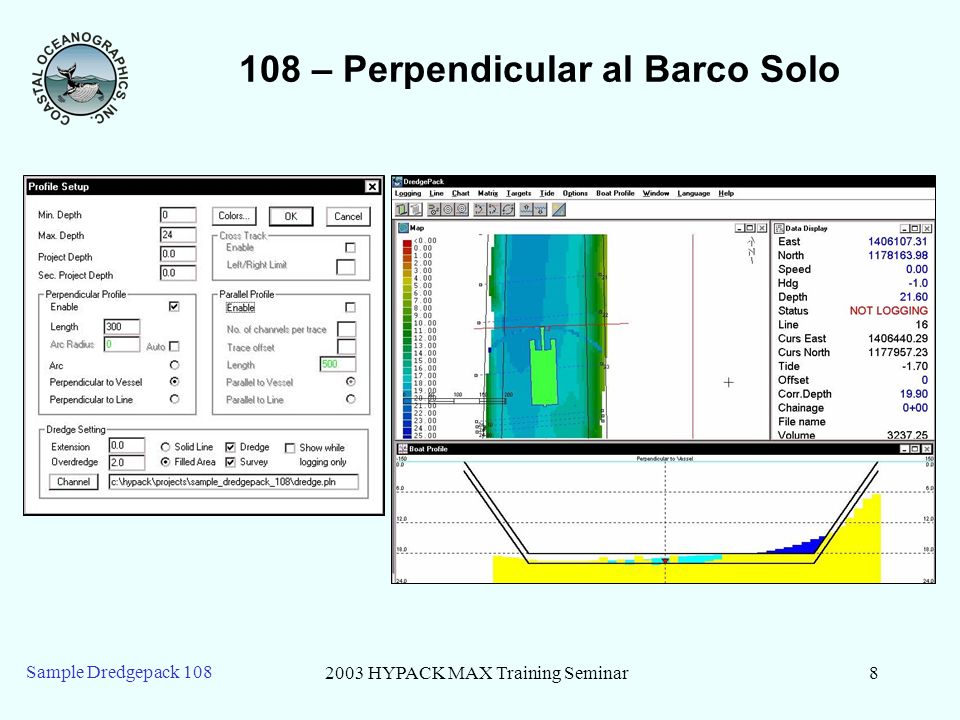Click the Perpendicular Length field showing 300

point(122,327)
